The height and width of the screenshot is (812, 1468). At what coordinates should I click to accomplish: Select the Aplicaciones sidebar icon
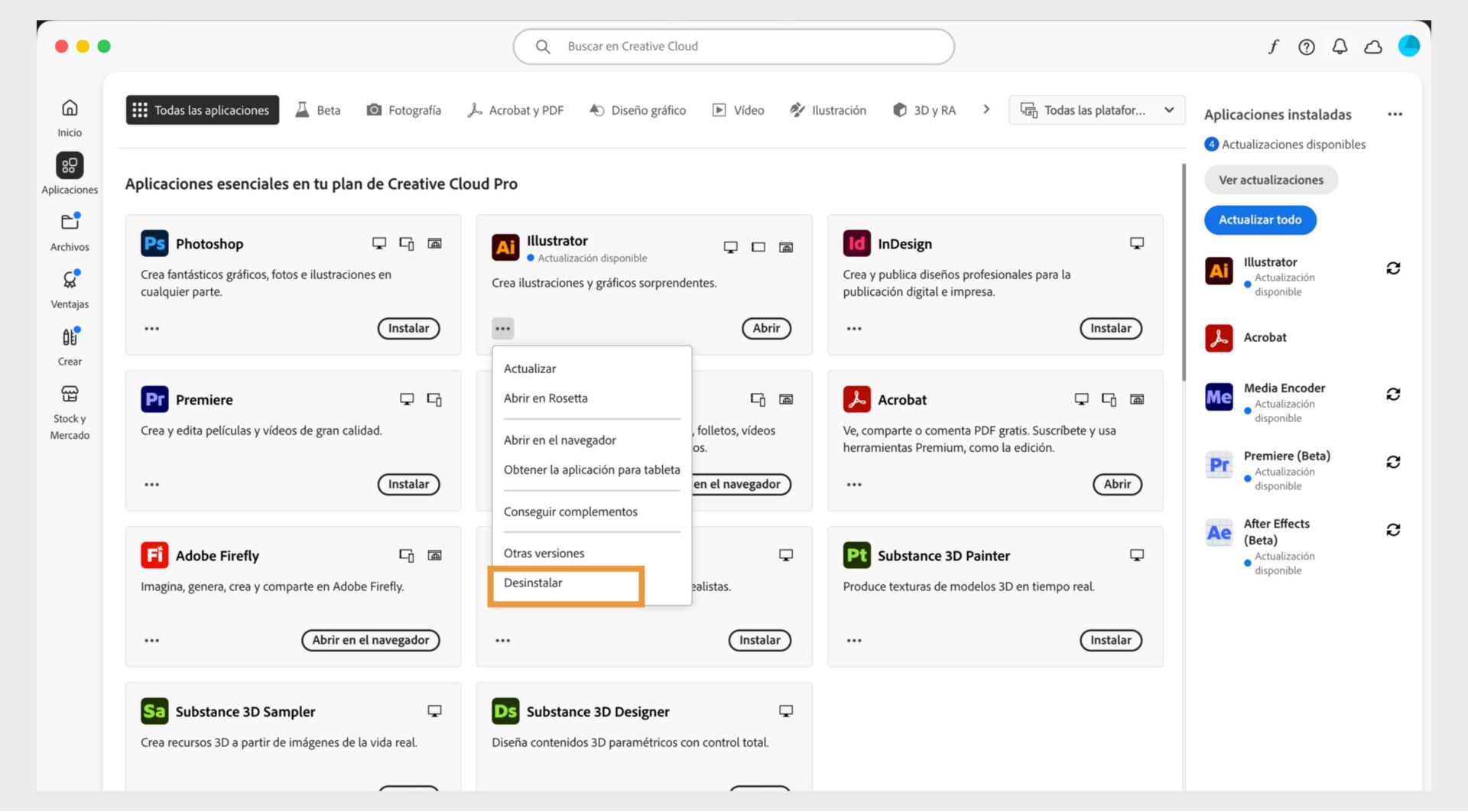(x=70, y=165)
